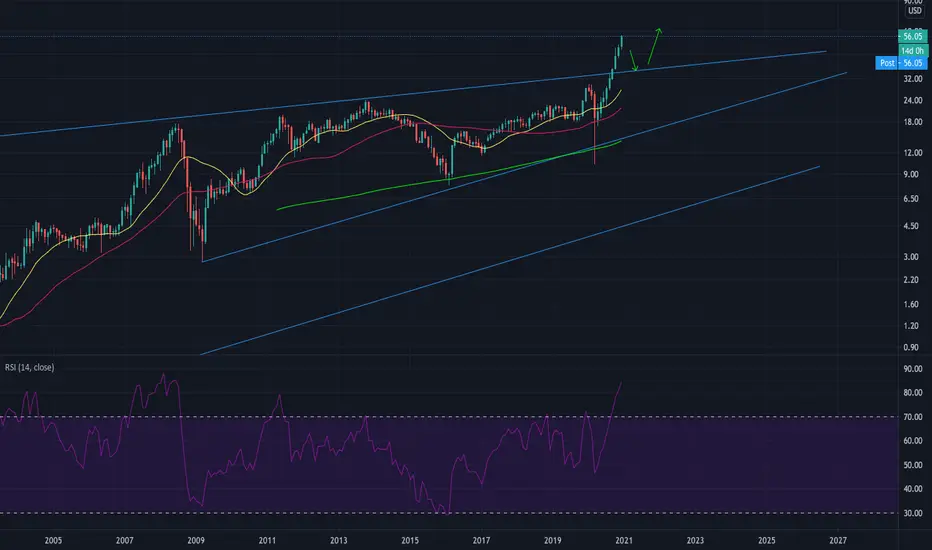Click the 18.00 price axis label
The height and width of the screenshot is (550, 932).
[x=913, y=122]
